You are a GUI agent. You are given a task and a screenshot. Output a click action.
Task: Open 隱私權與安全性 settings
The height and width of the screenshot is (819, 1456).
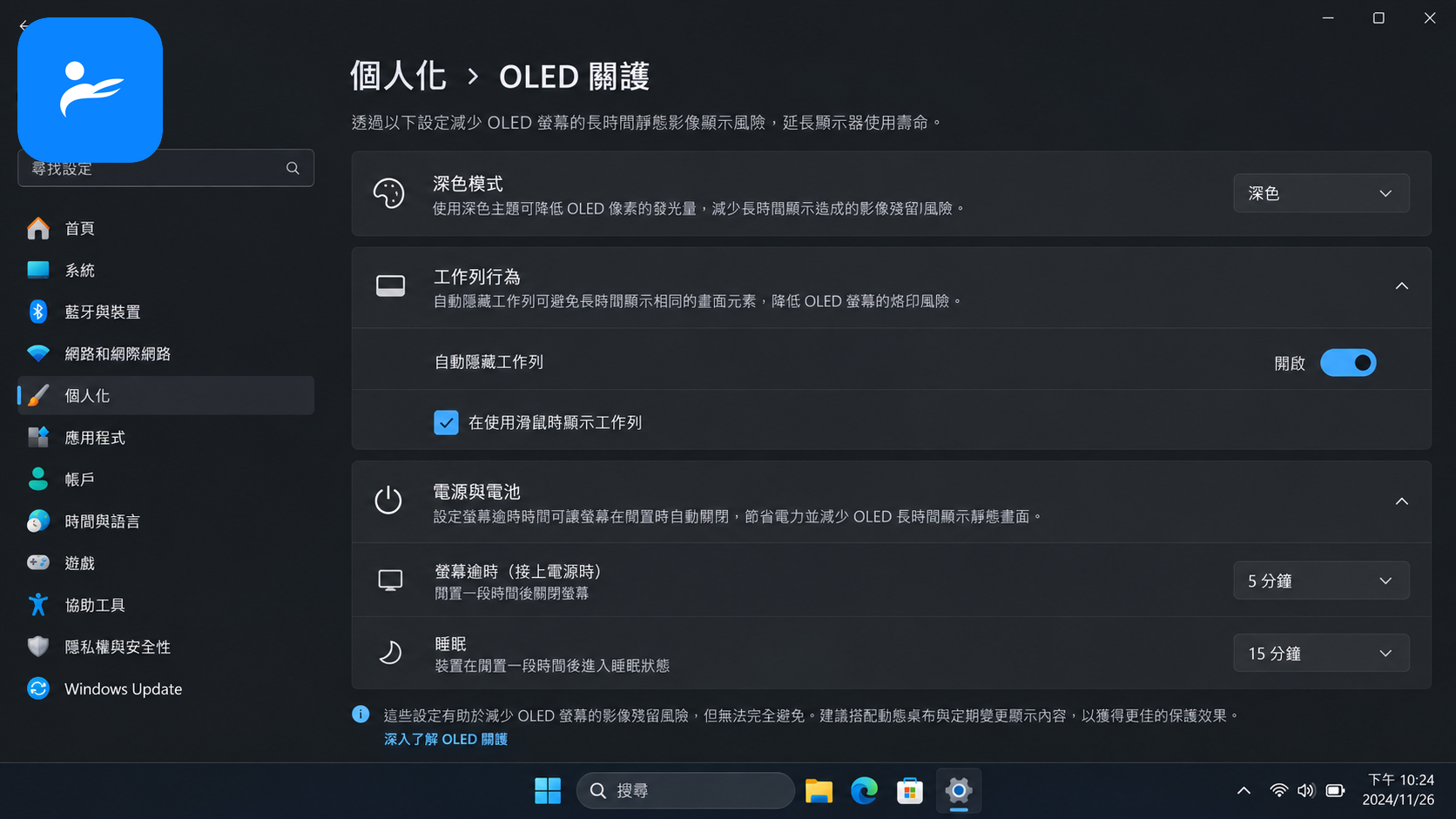165,646
